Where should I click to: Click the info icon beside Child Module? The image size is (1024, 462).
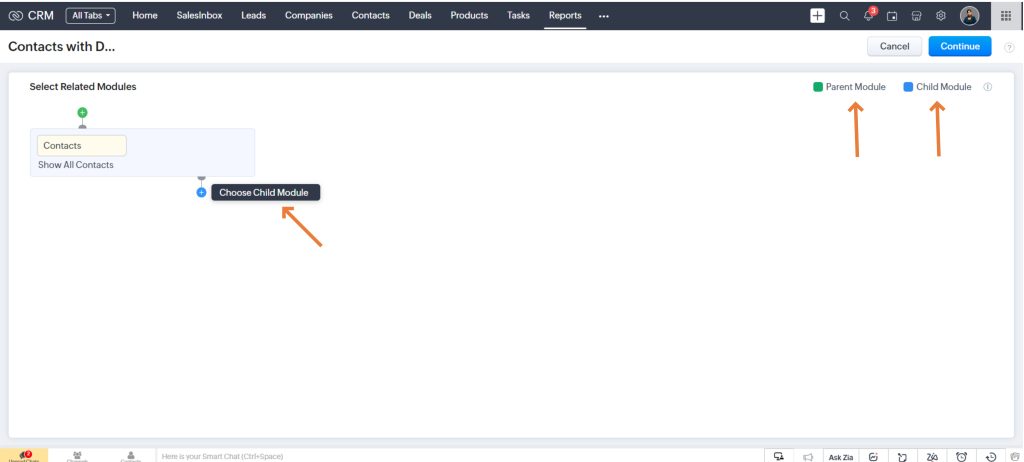[x=987, y=87]
